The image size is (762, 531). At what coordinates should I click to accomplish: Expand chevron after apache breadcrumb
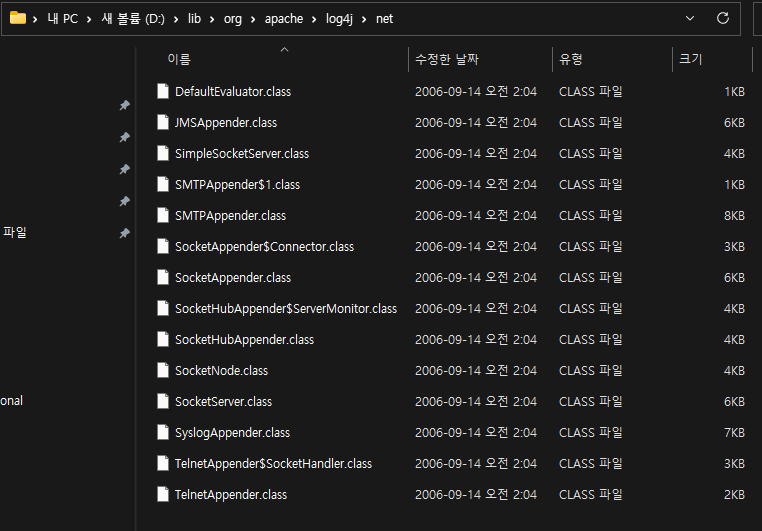314,19
